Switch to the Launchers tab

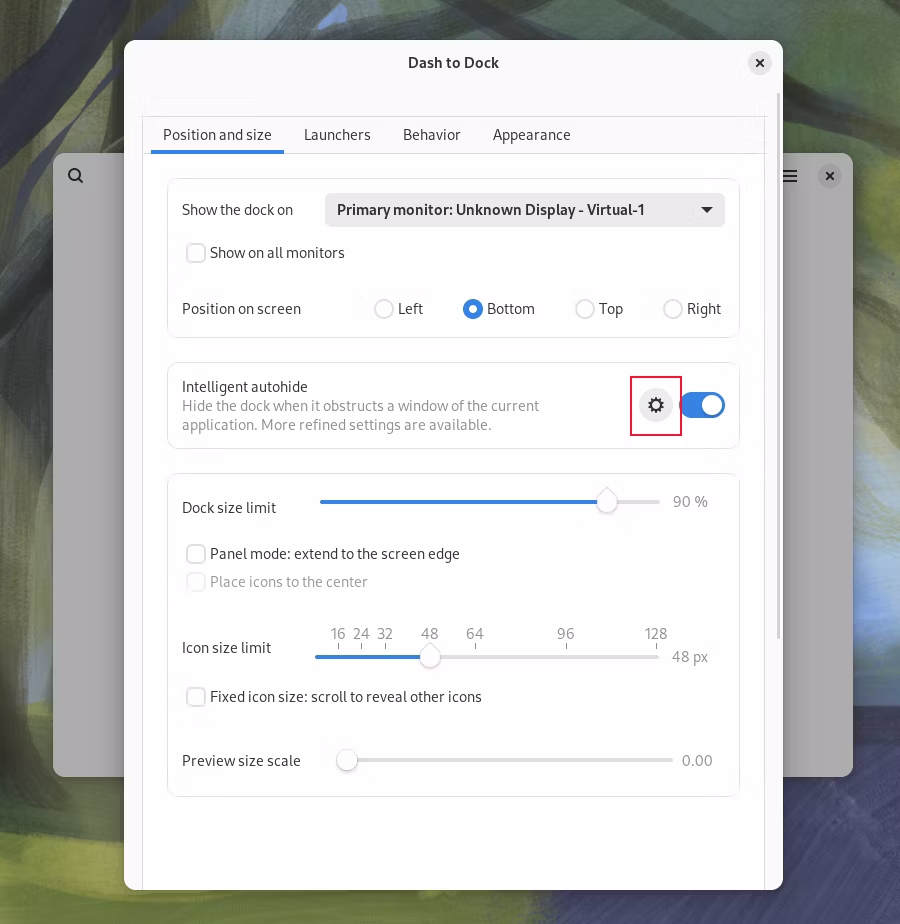click(x=337, y=135)
